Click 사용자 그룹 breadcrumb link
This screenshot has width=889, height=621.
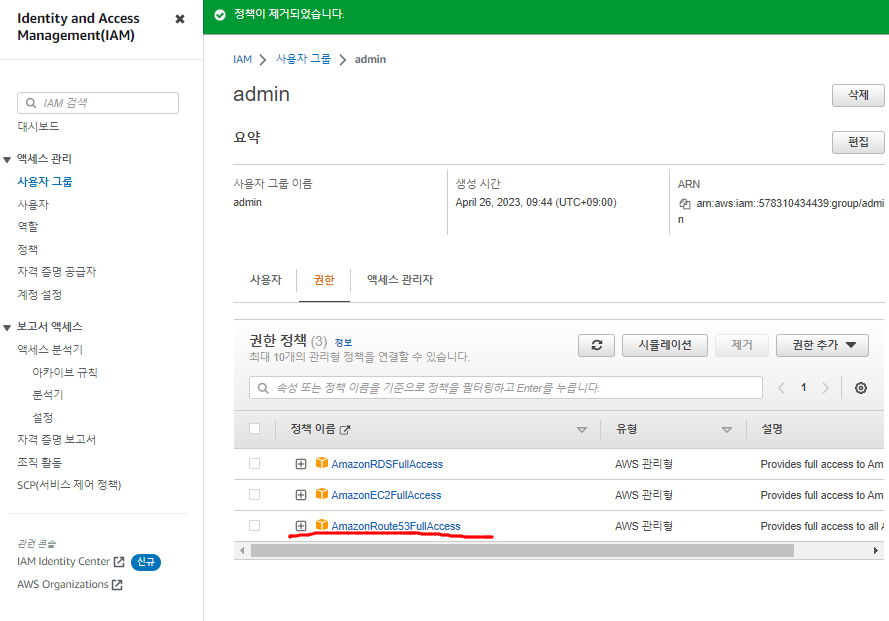303,59
